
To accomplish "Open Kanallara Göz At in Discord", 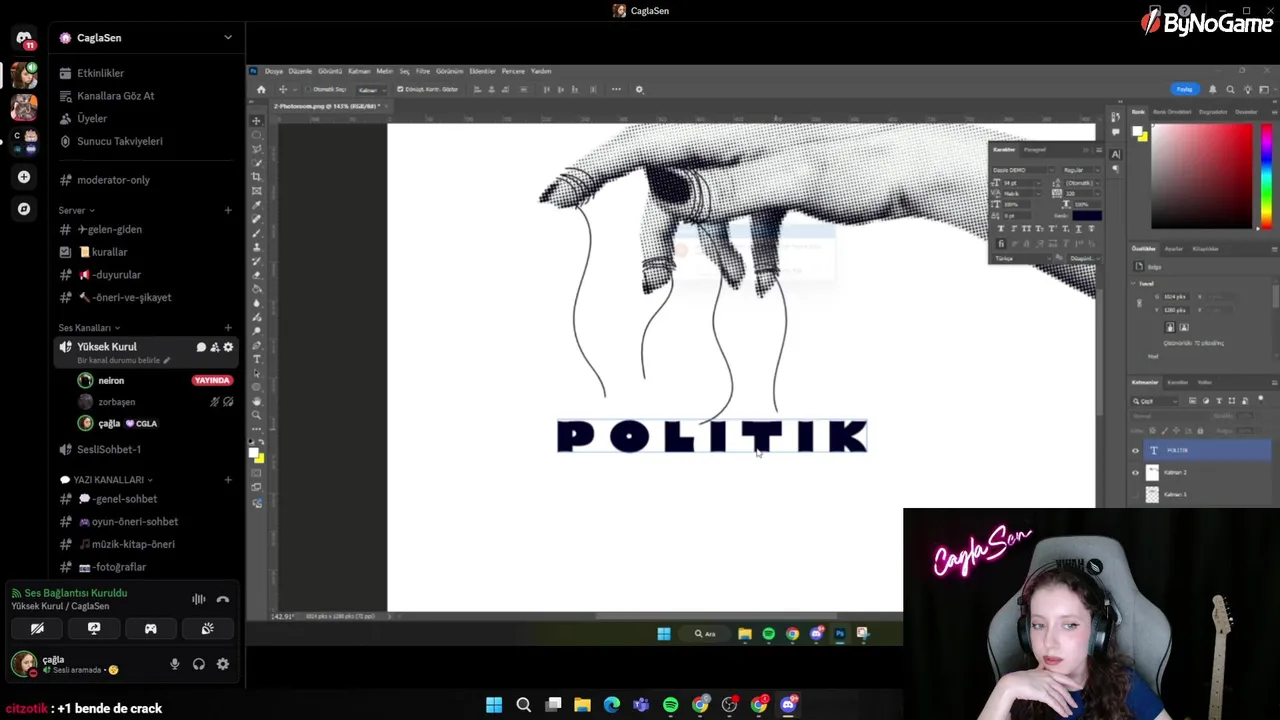I will pyautogui.click(x=115, y=96).
